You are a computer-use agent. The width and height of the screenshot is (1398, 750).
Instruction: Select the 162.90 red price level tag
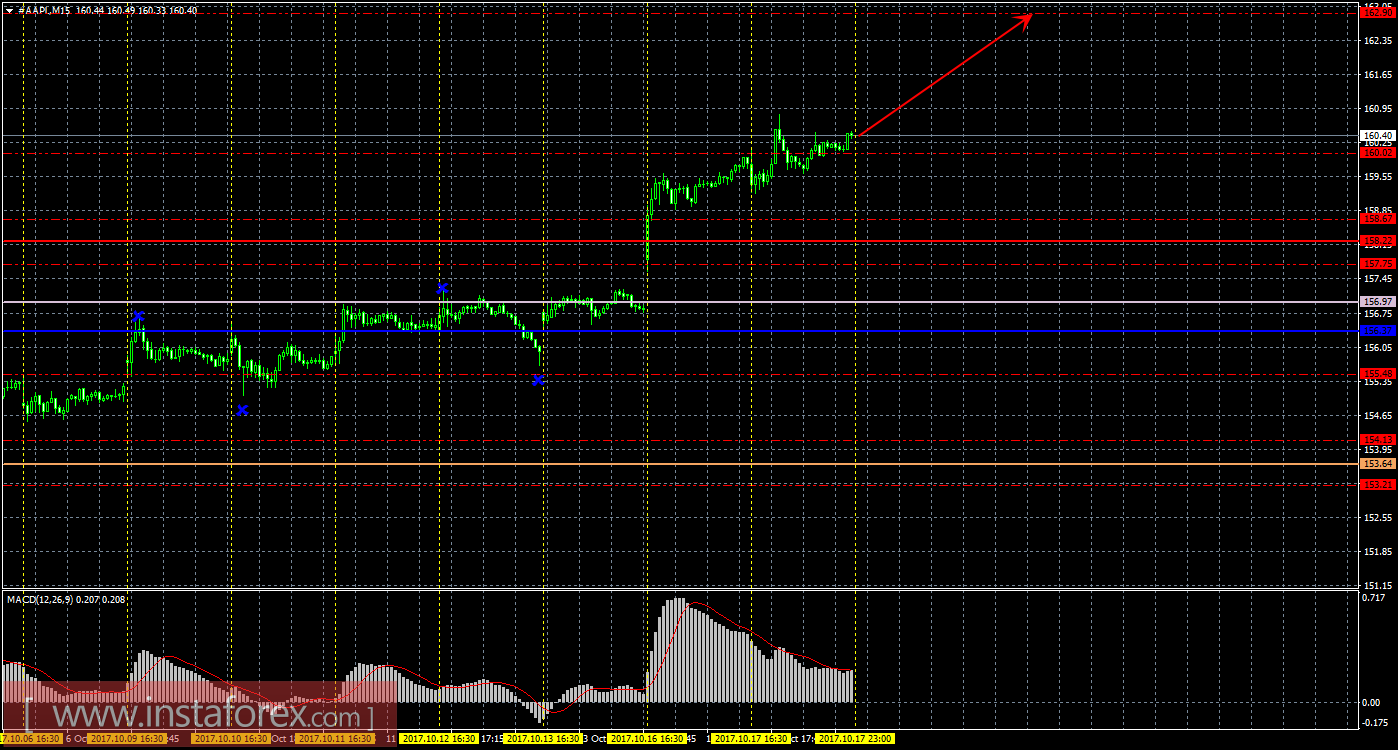pyautogui.click(x=1378, y=12)
